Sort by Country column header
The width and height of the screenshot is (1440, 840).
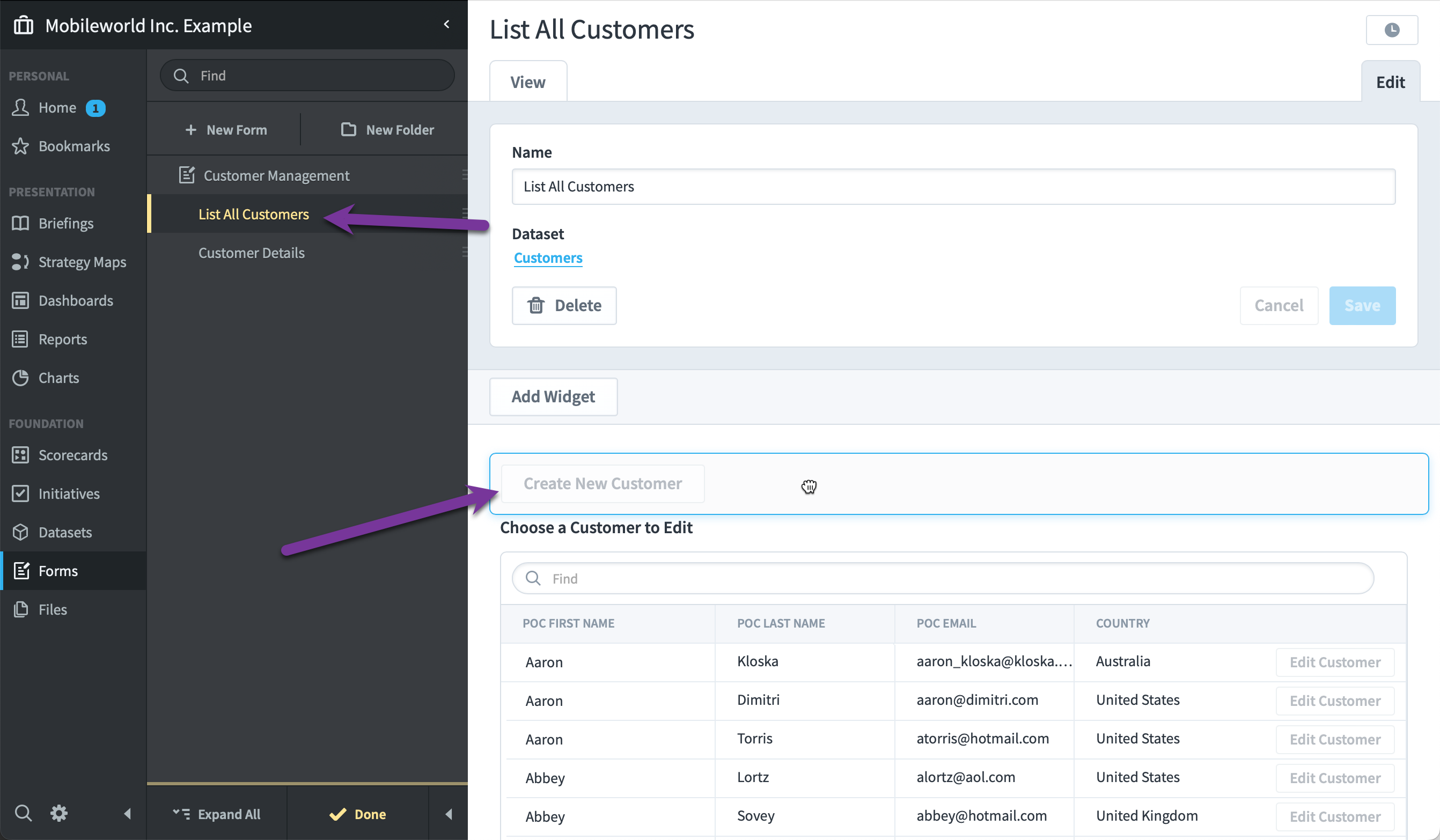click(1122, 623)
